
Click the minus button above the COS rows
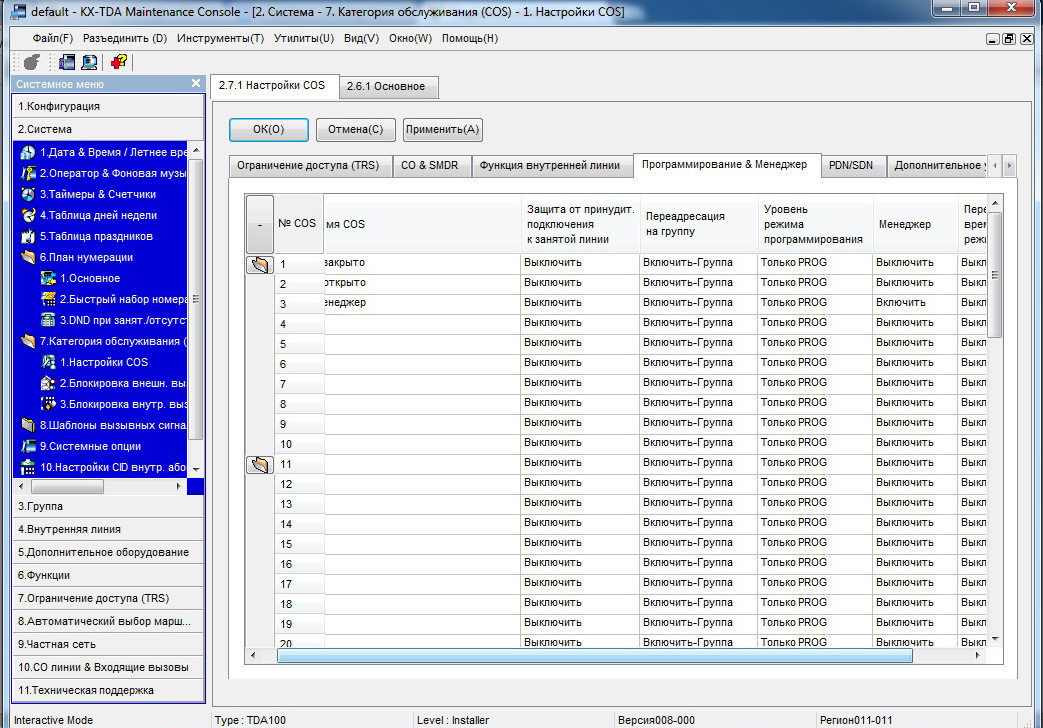259,224
